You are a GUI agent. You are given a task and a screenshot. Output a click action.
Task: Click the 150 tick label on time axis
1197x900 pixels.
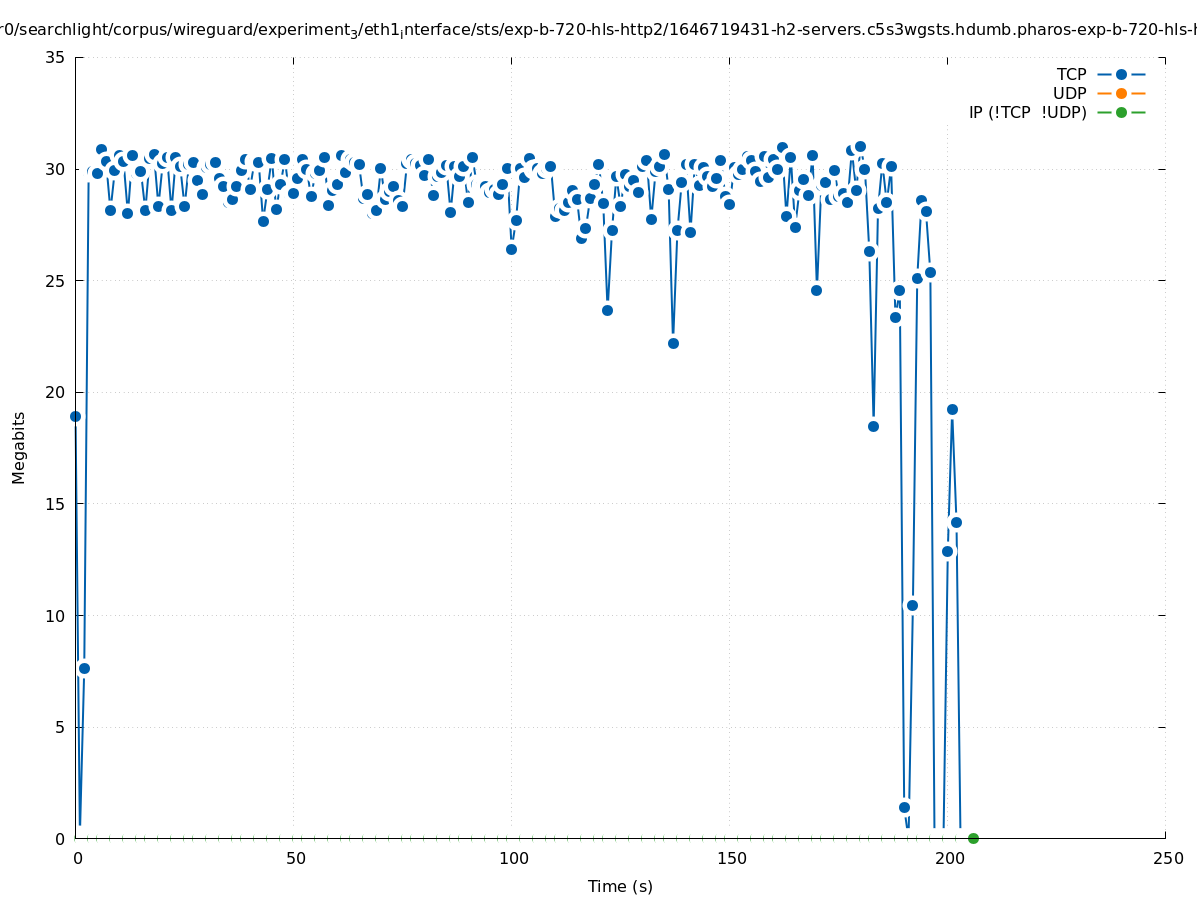[x=731, y=859]
